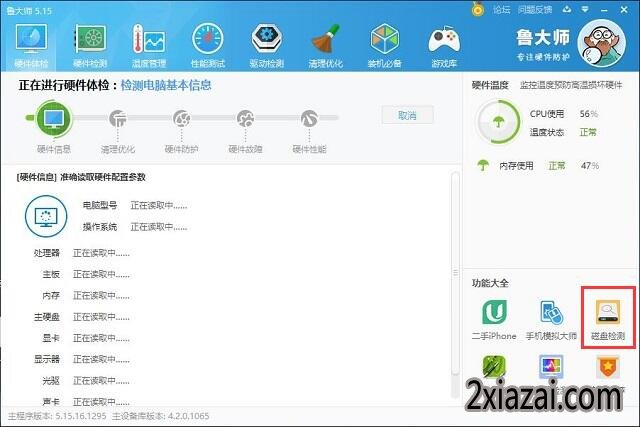Screen dimensions: 640x427
Task: Click the 硬件故障 step icon
Action: (x=245, y=118)
